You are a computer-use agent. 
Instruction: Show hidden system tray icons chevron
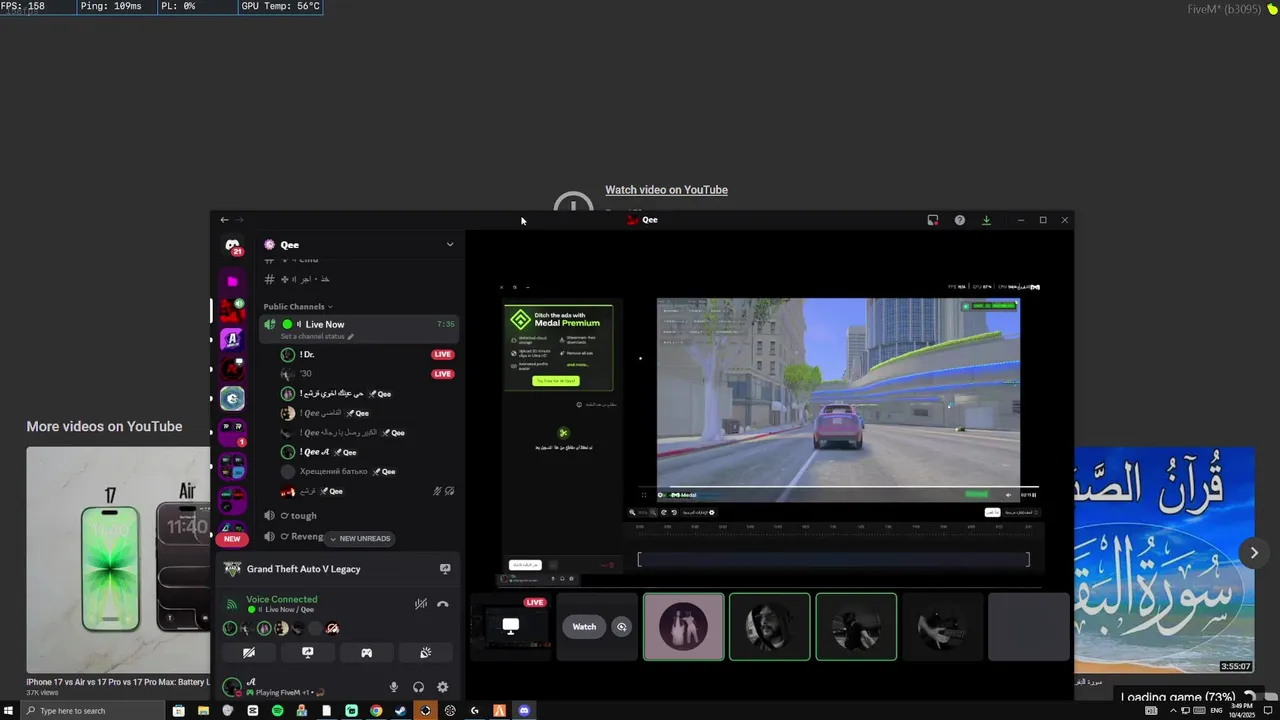pos(1174,711)
